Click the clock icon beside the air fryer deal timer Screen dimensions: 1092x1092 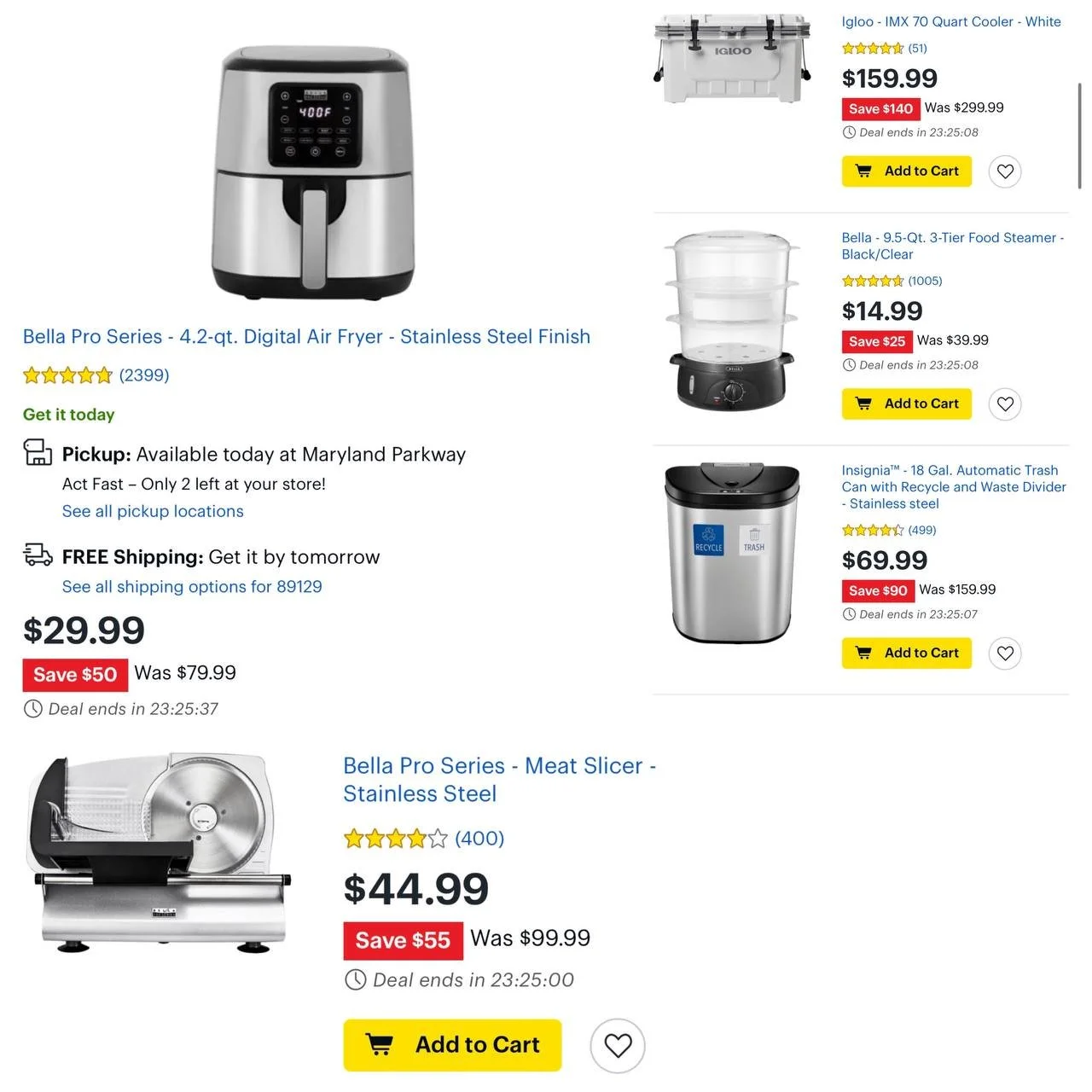(32, 709)
